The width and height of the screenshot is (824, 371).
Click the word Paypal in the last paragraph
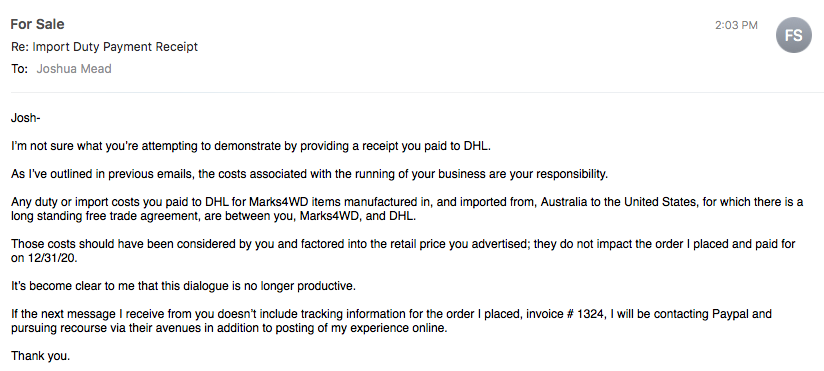[x=730, y=314]
